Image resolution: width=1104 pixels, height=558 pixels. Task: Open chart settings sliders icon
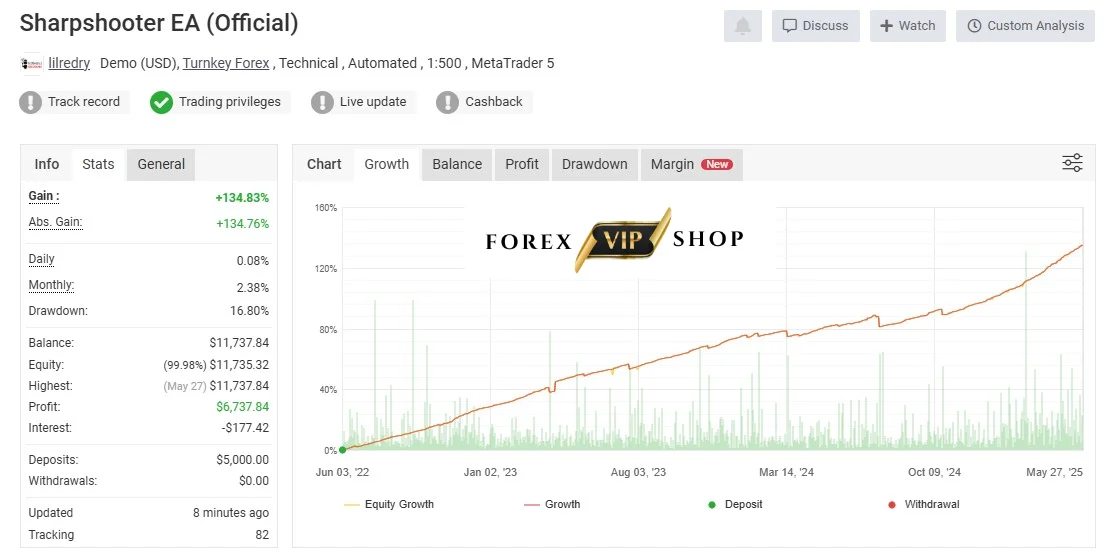pos(1072,163)
